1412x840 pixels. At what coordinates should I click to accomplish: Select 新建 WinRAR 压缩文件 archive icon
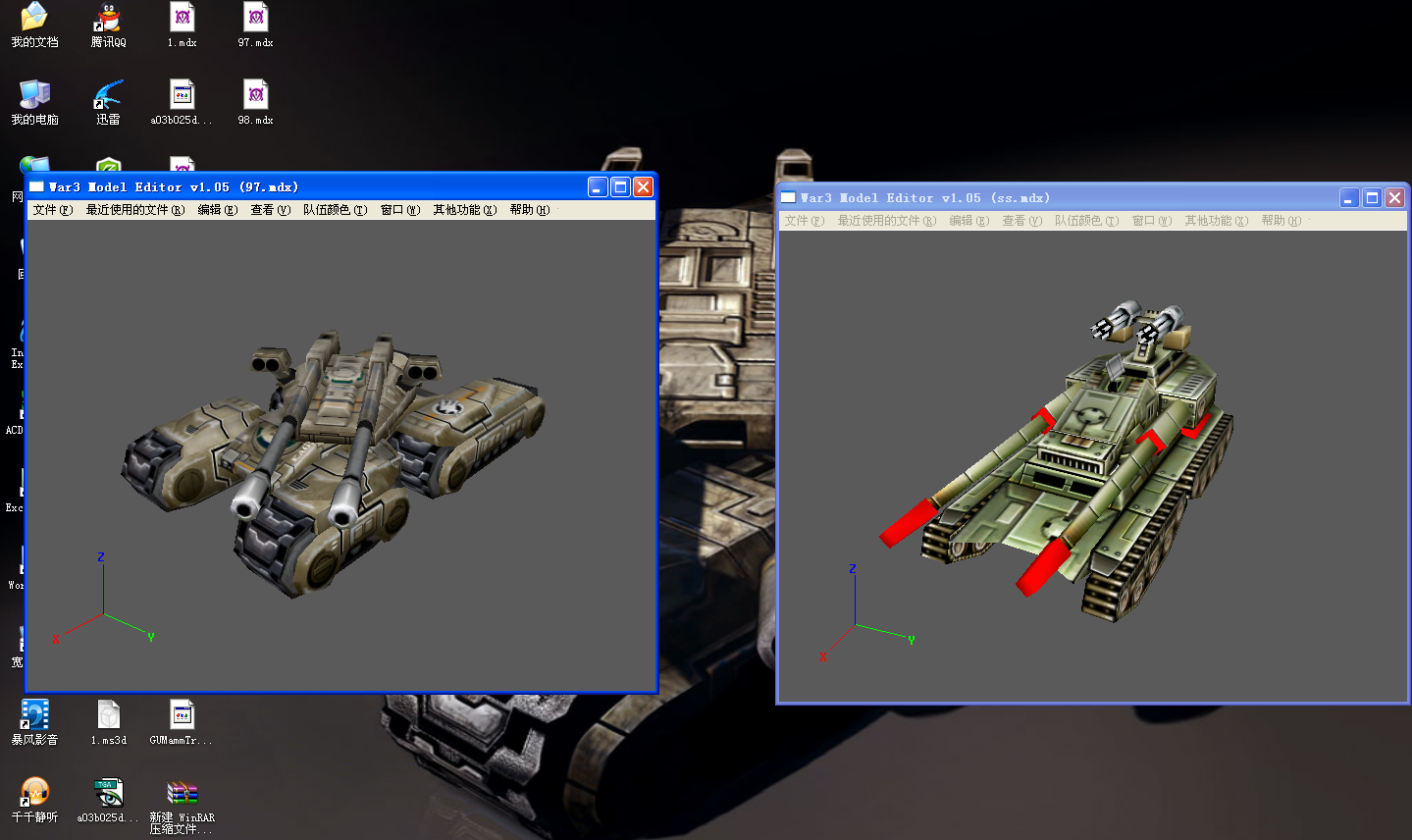click(182, 805)
